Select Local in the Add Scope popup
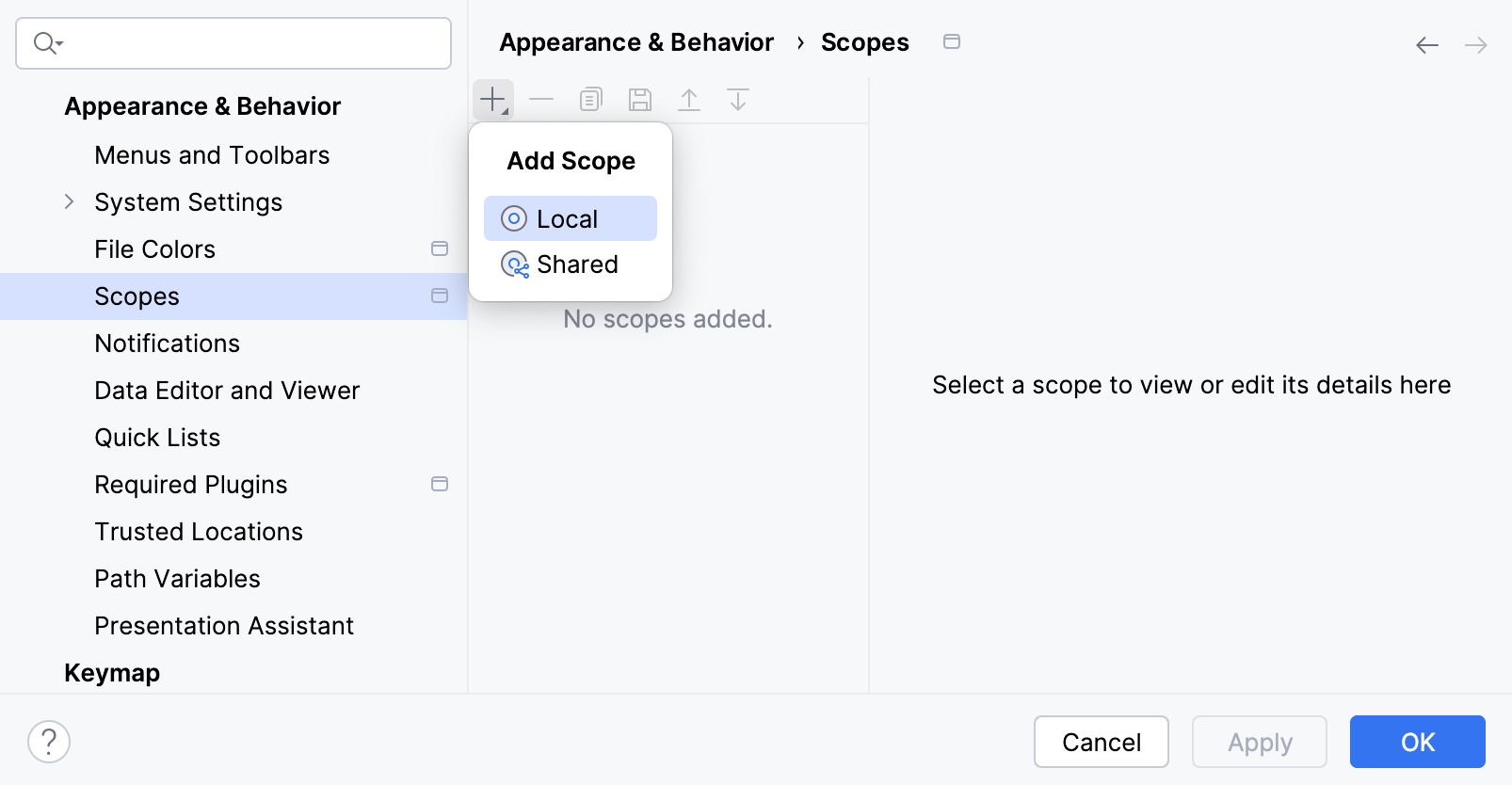Image resolution: width=1512 pixels, height=785 pixels. point(568,218)
